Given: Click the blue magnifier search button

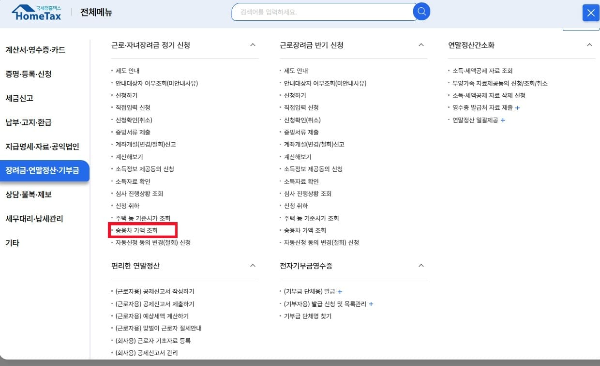Looking at the screenshot, I should click(421, 11).
